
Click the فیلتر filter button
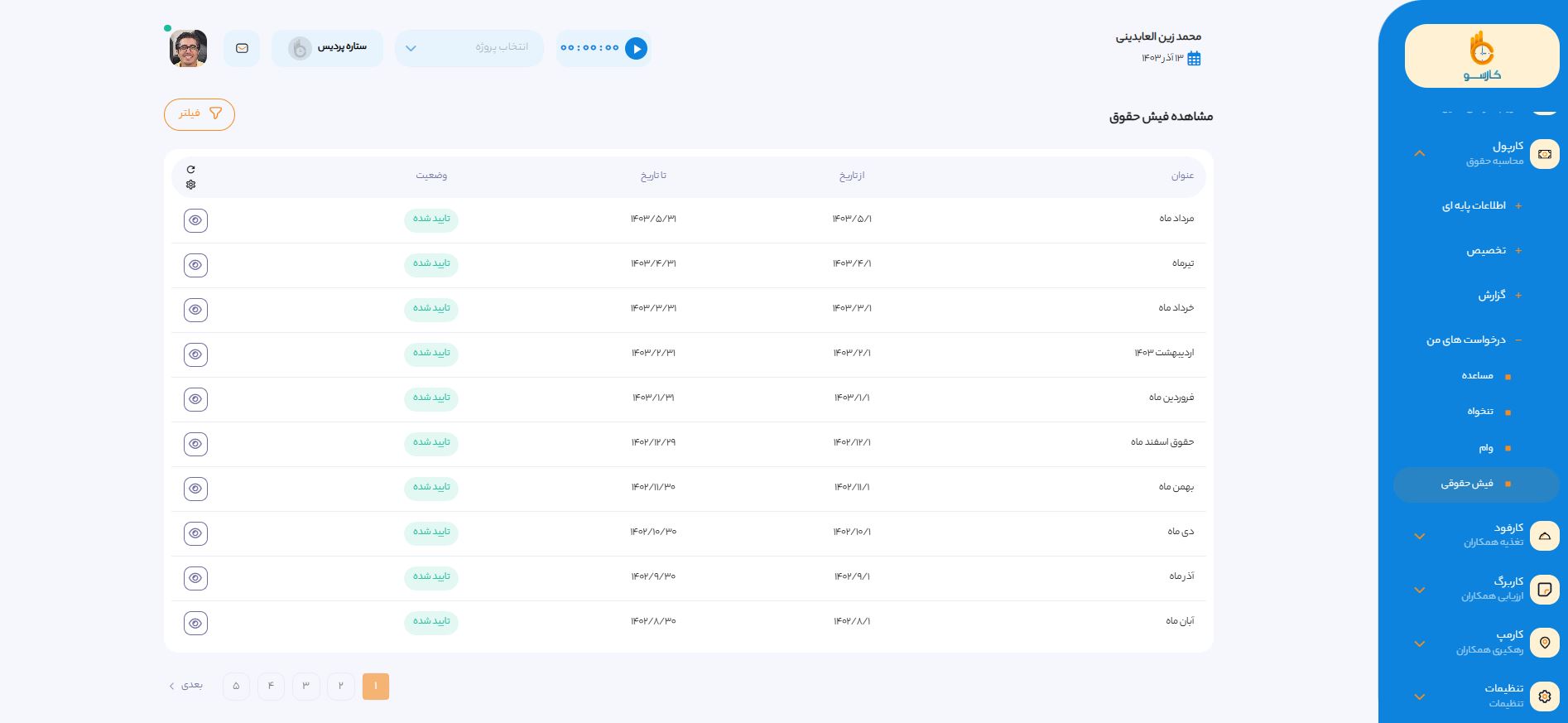coord(200,114)
